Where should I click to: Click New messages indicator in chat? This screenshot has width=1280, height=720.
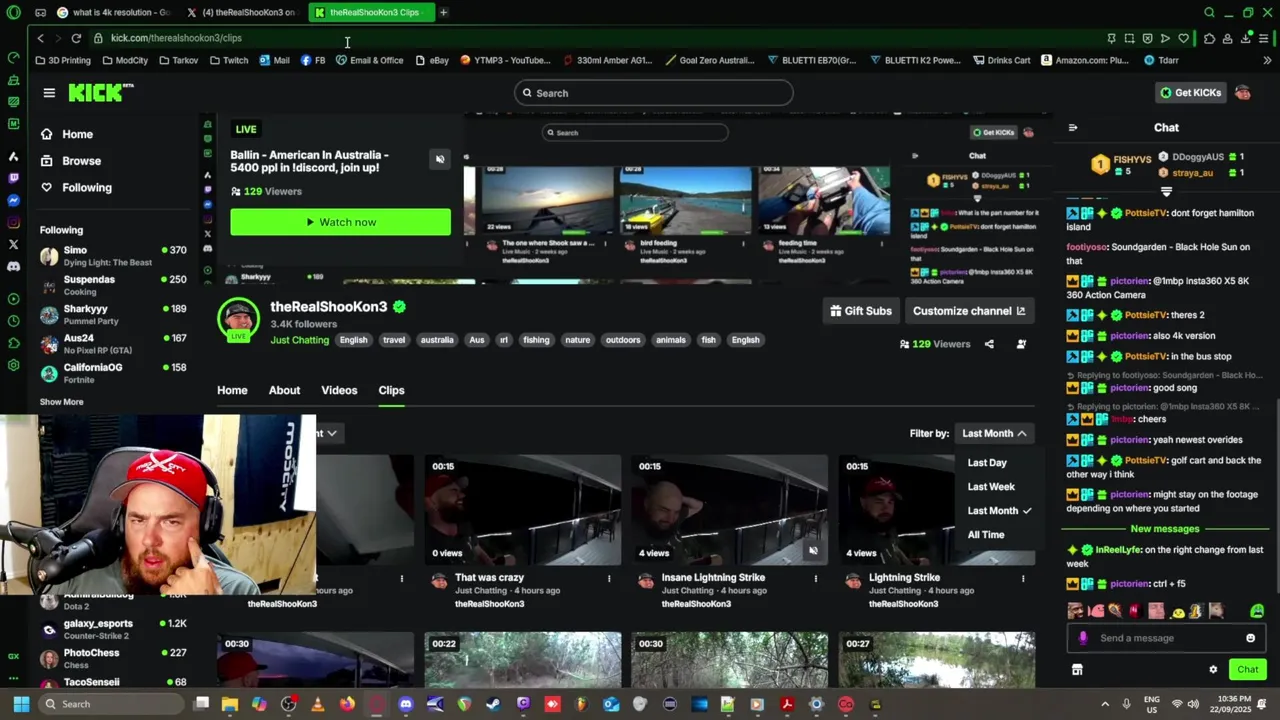(x=1164, y=529)
